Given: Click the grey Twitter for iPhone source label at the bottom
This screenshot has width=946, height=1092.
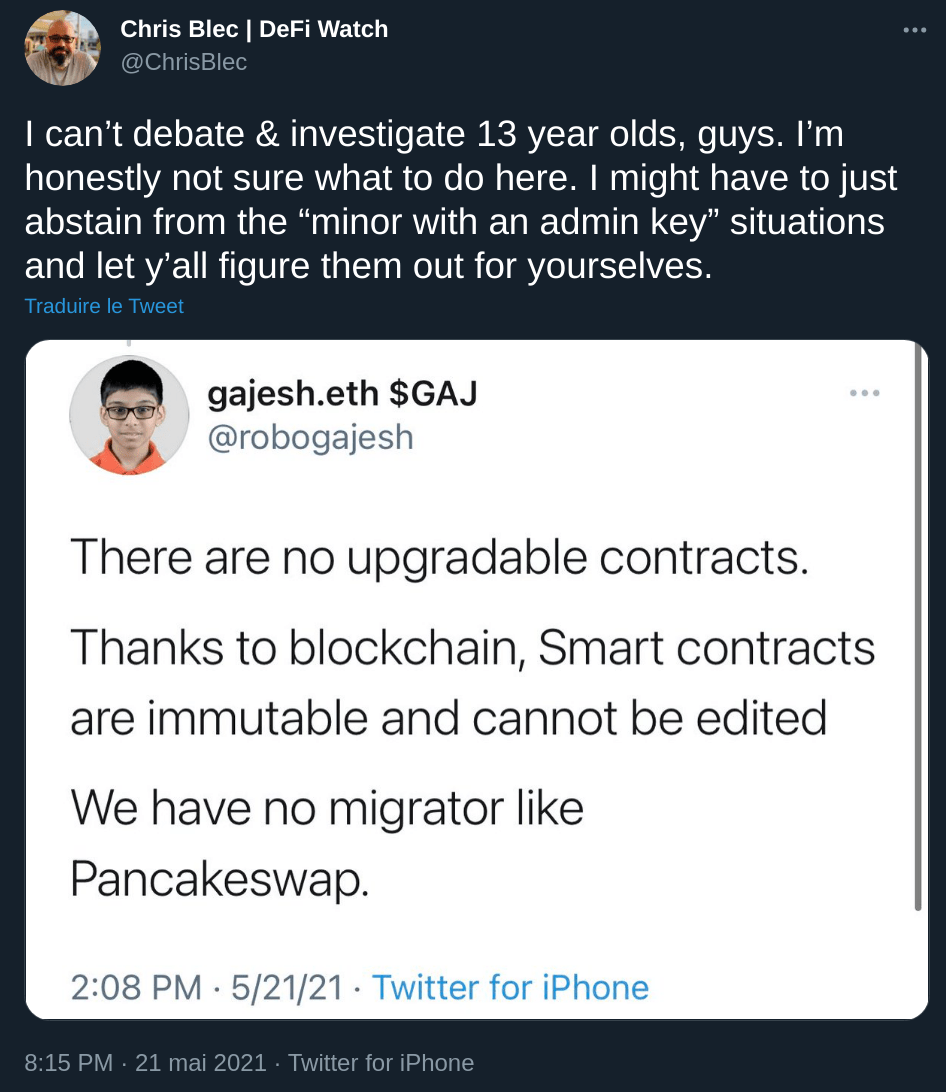Looking at the screenshot, I should click(x=381, y=1062).
